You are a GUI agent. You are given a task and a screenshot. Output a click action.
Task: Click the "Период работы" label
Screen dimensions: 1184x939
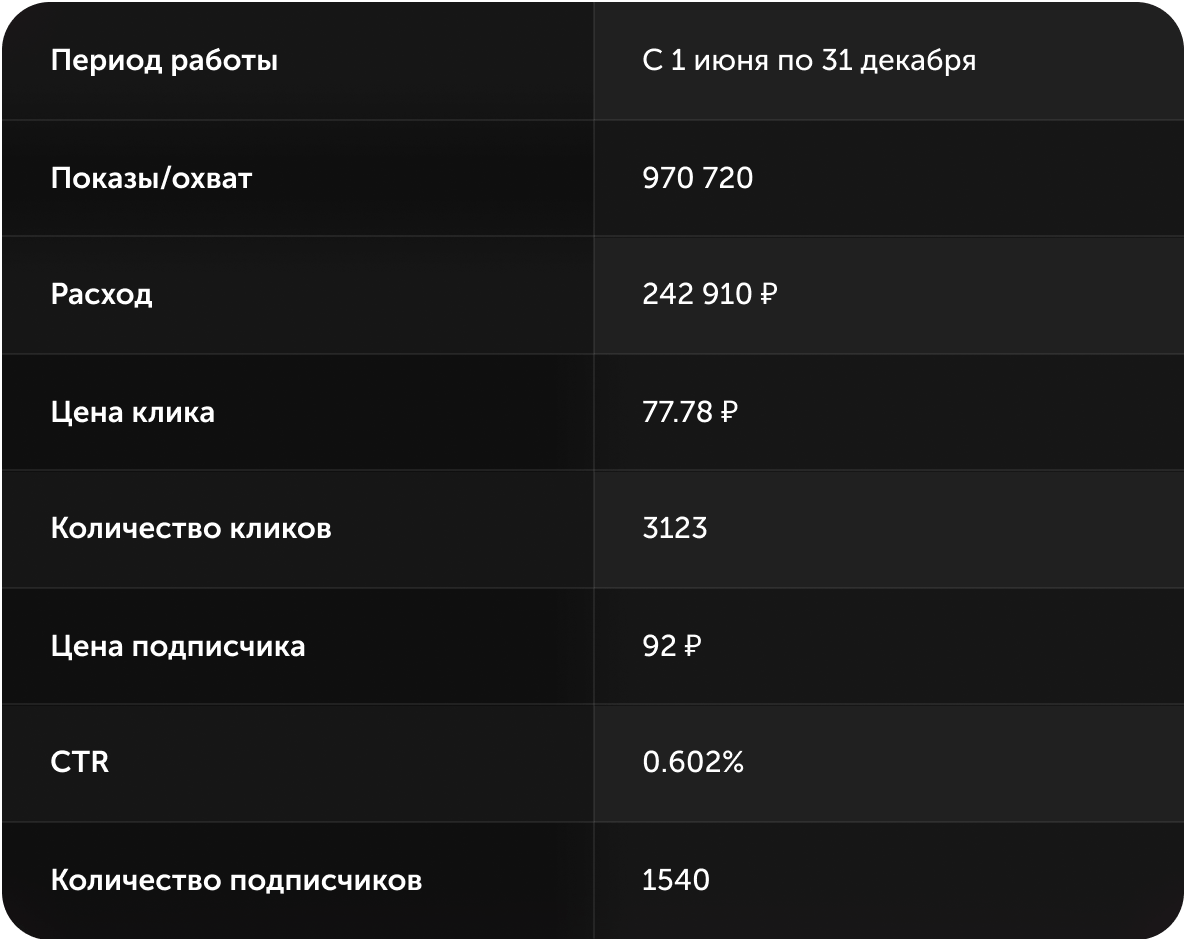(164, 61)
